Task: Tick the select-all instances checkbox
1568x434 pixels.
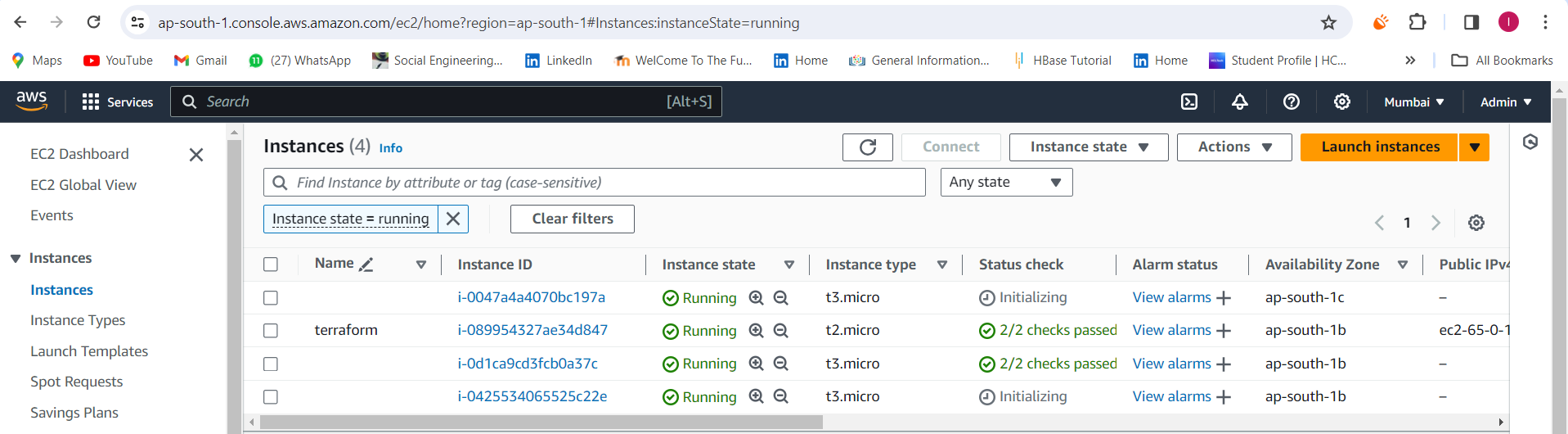Action: [x=271, y=264]
